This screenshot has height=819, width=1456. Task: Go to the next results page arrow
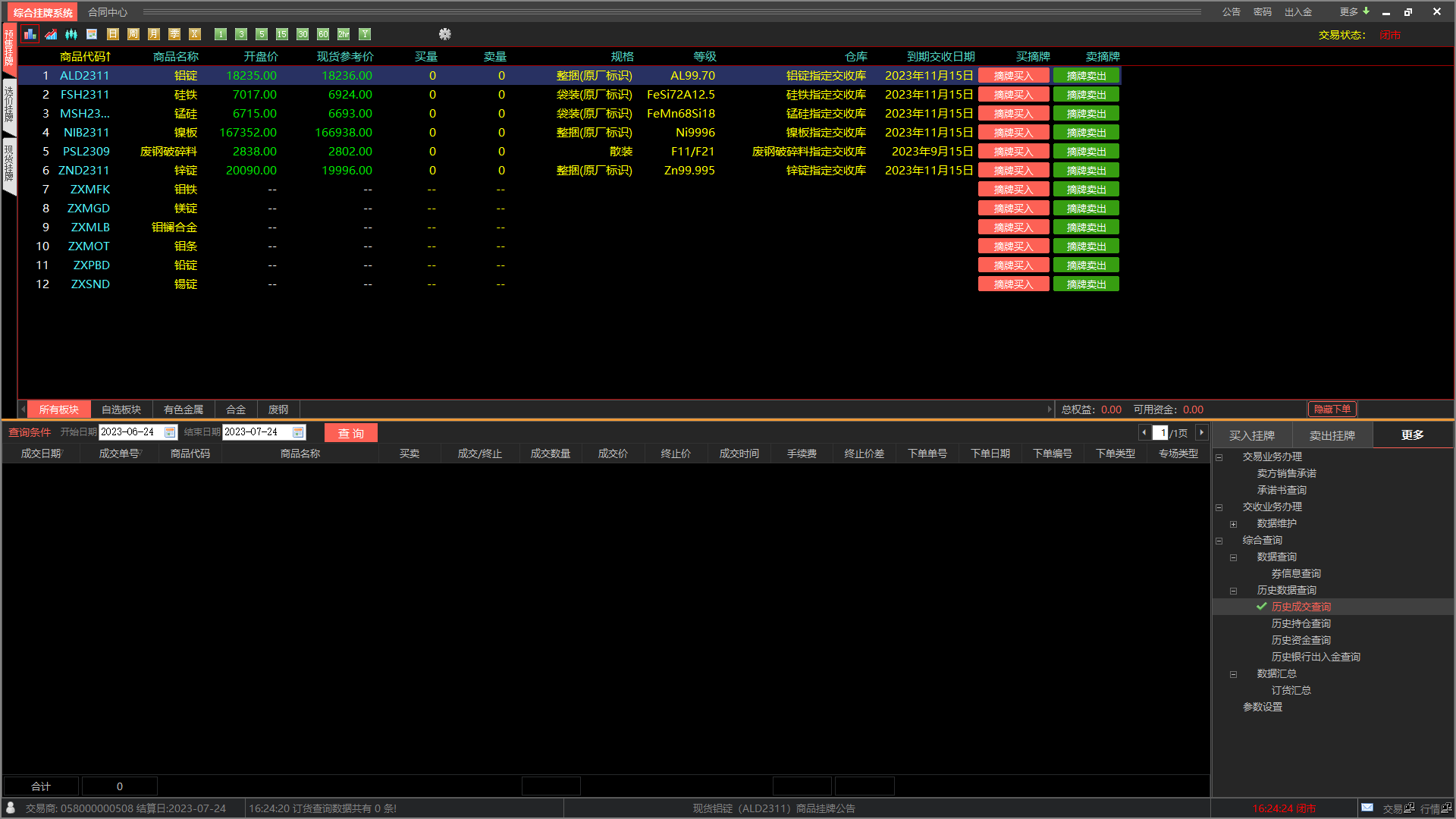pyautogui.click(x=1201, y=432)
